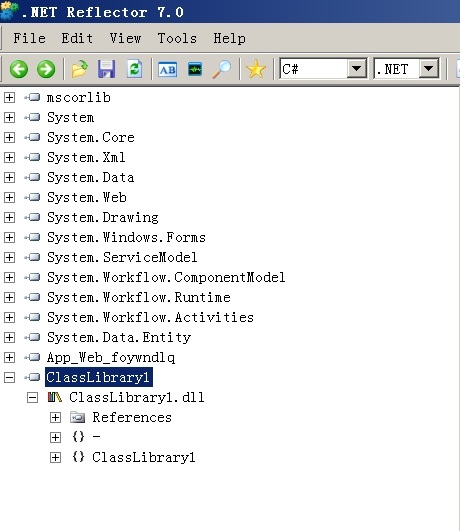Expand the System.Workflow.Runtime node
The image size is (460, 531).
(9, 297)
